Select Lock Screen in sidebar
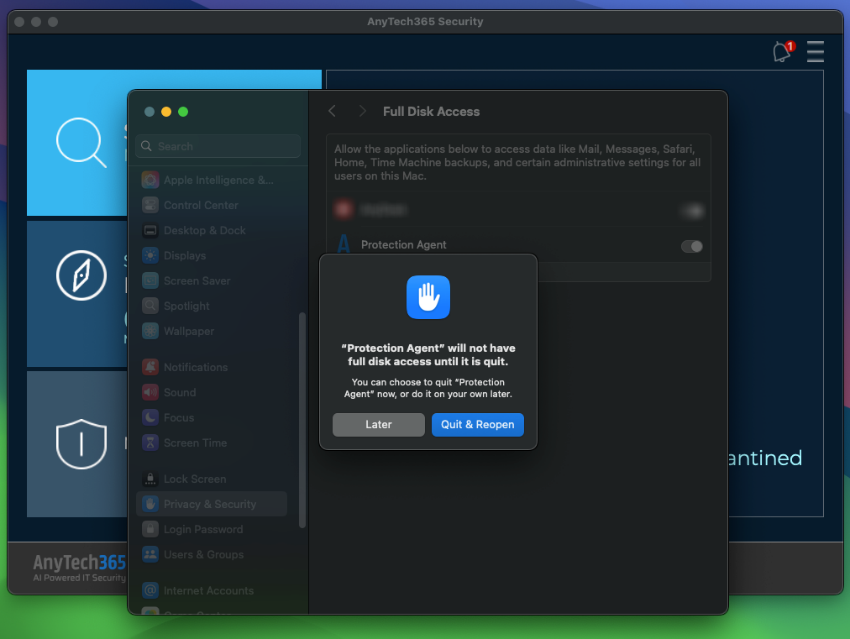Viewport: 850px width, 639px height. [211, 479]
